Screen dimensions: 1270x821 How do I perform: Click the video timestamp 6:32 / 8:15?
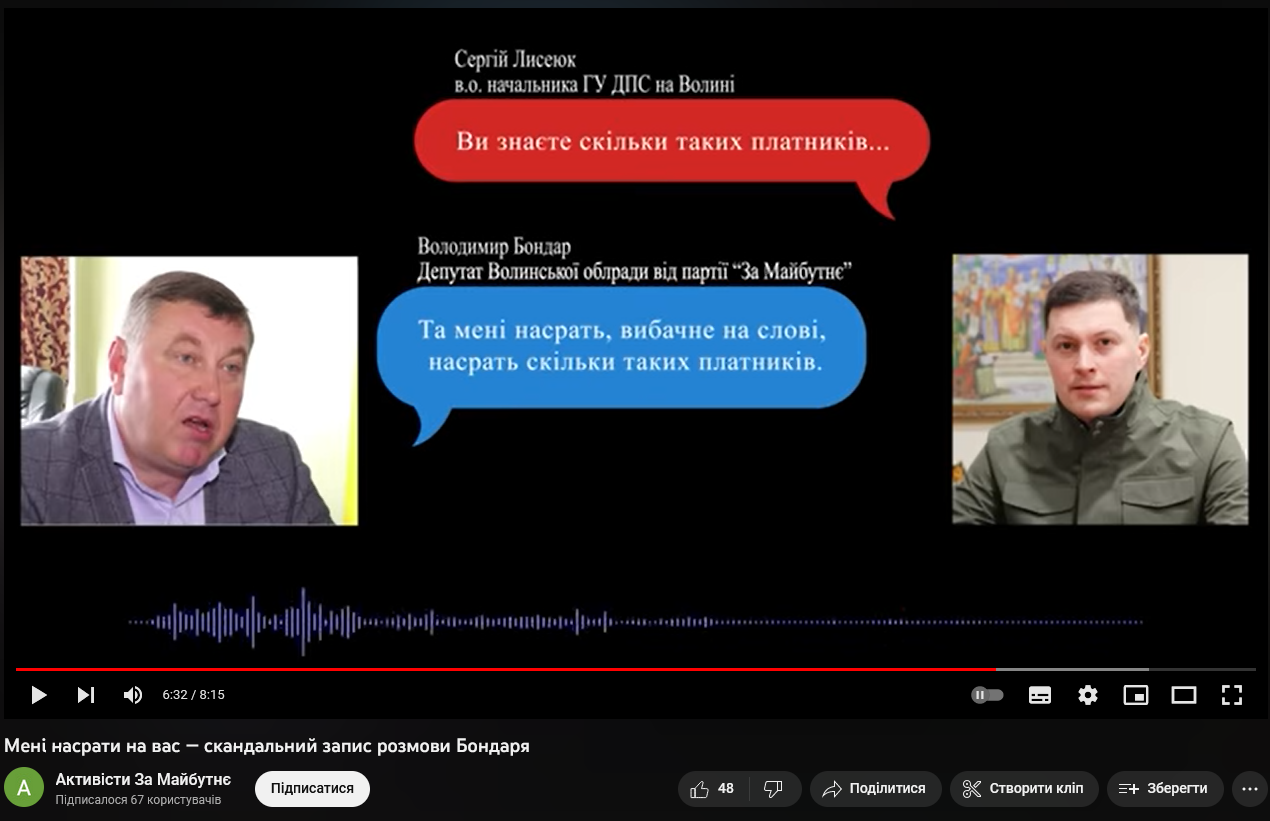(x=194, y=695)
